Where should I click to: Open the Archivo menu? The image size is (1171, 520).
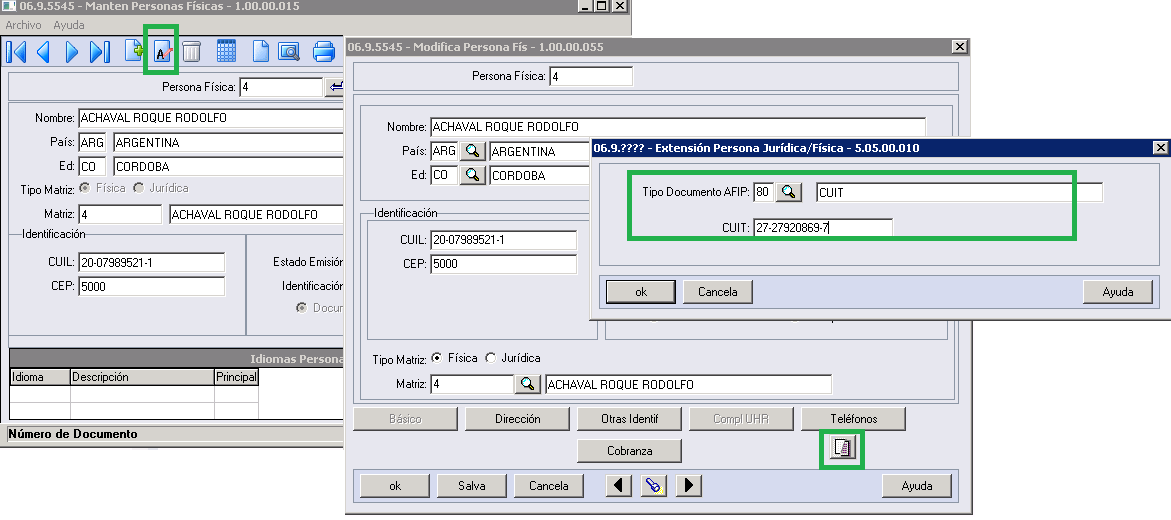pyautogui.click(x=23, y=25)
